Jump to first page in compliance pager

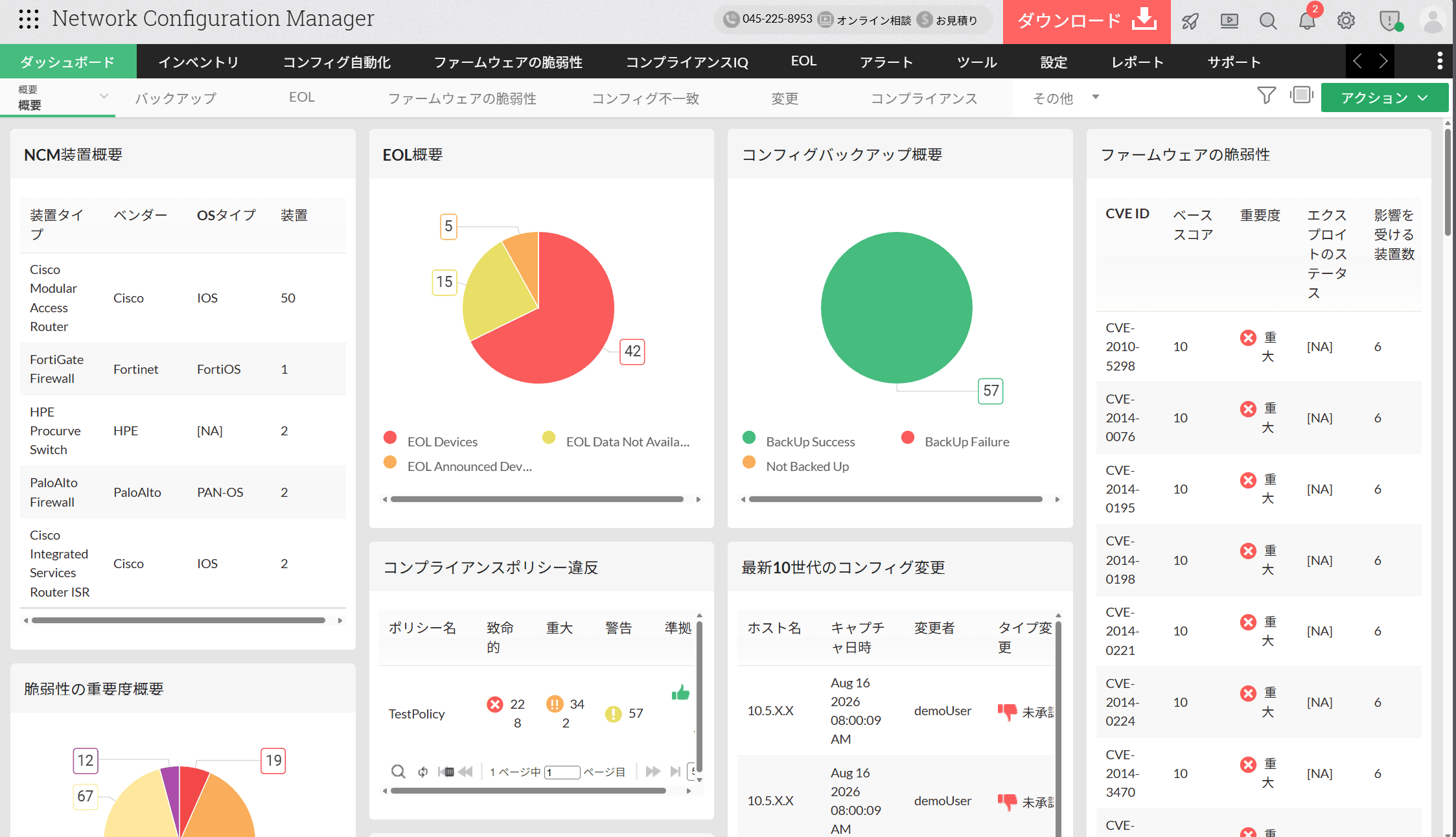coord(446,772)
